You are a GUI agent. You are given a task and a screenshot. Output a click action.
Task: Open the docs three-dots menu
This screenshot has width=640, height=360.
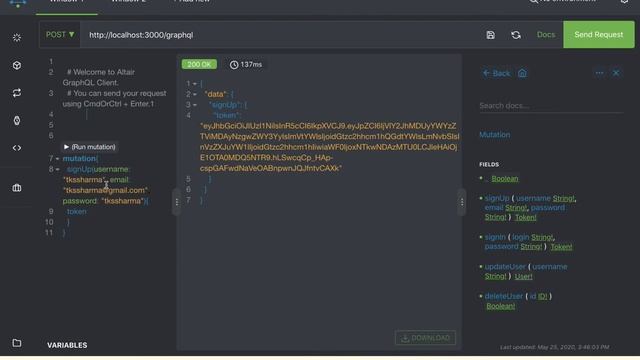pyautogui.click(x=599, y=73)
